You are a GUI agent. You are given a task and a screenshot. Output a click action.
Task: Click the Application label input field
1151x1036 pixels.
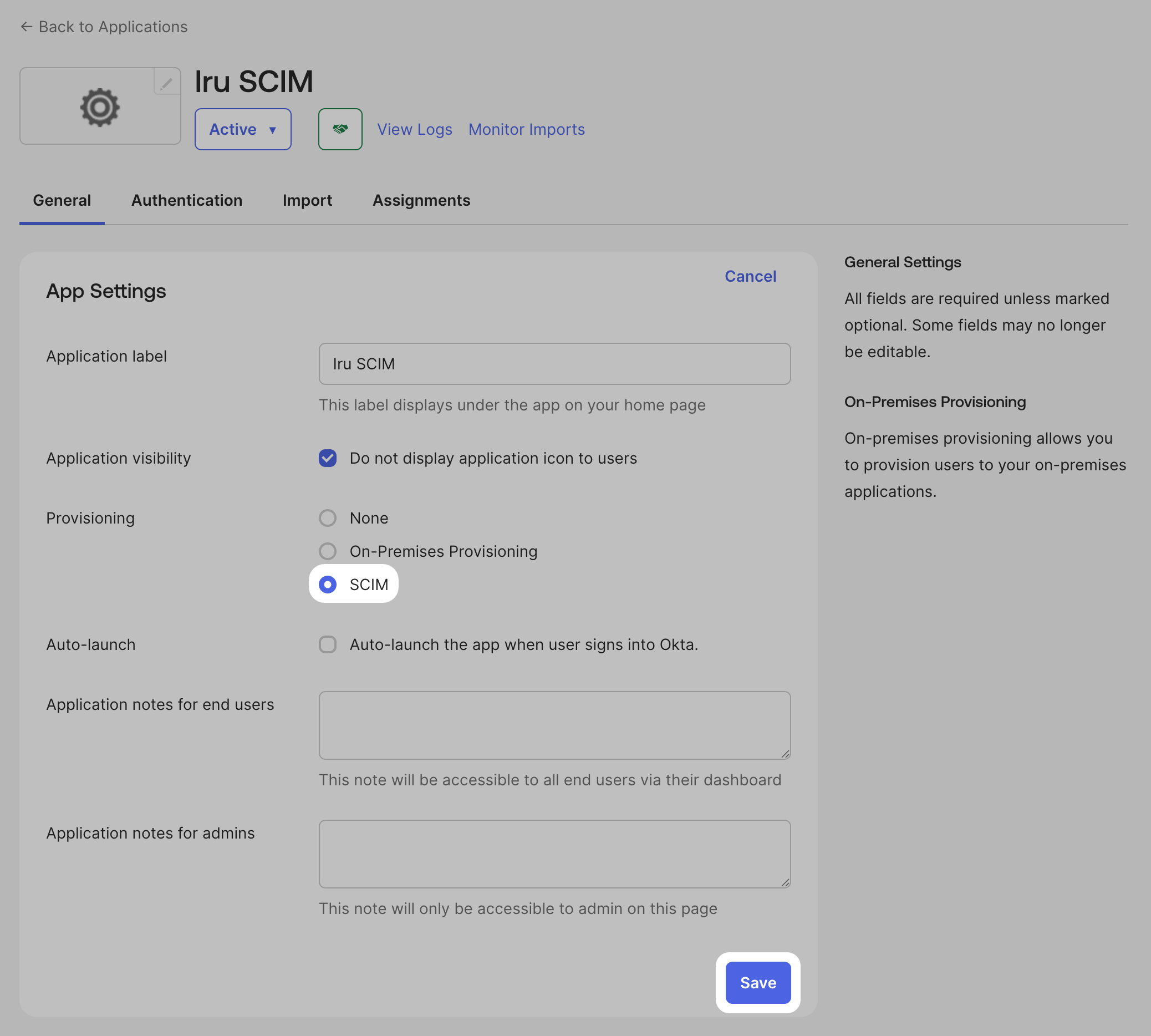pos(555,364)
